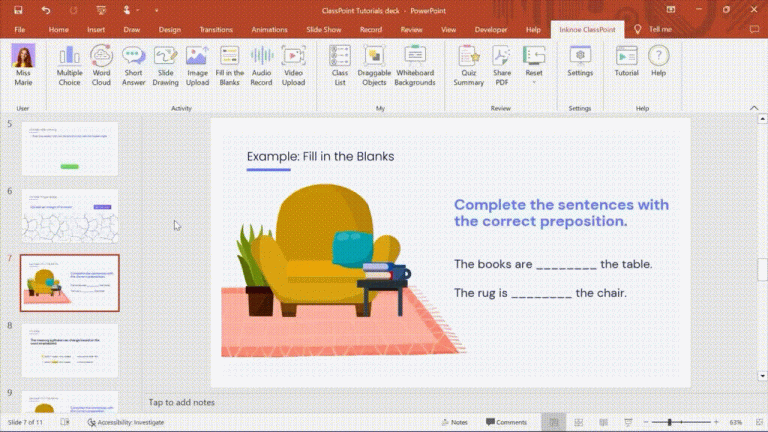This screenshot has width=768, height=432.
Task: Click Accessibility: Investigate in status bar
Action: (x=125, y=422)
